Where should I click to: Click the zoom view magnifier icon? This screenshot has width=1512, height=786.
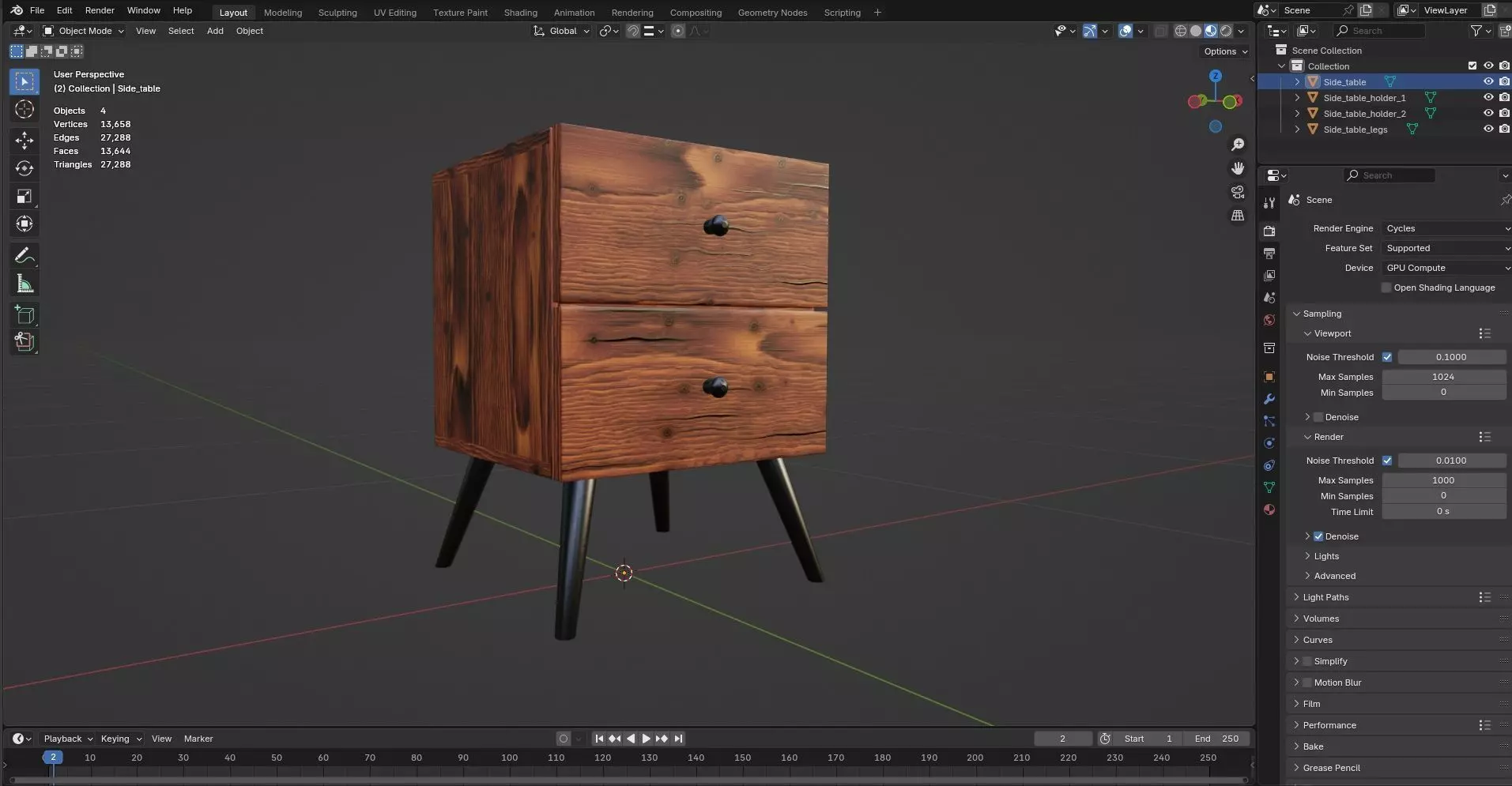(x=1238, y=145)
